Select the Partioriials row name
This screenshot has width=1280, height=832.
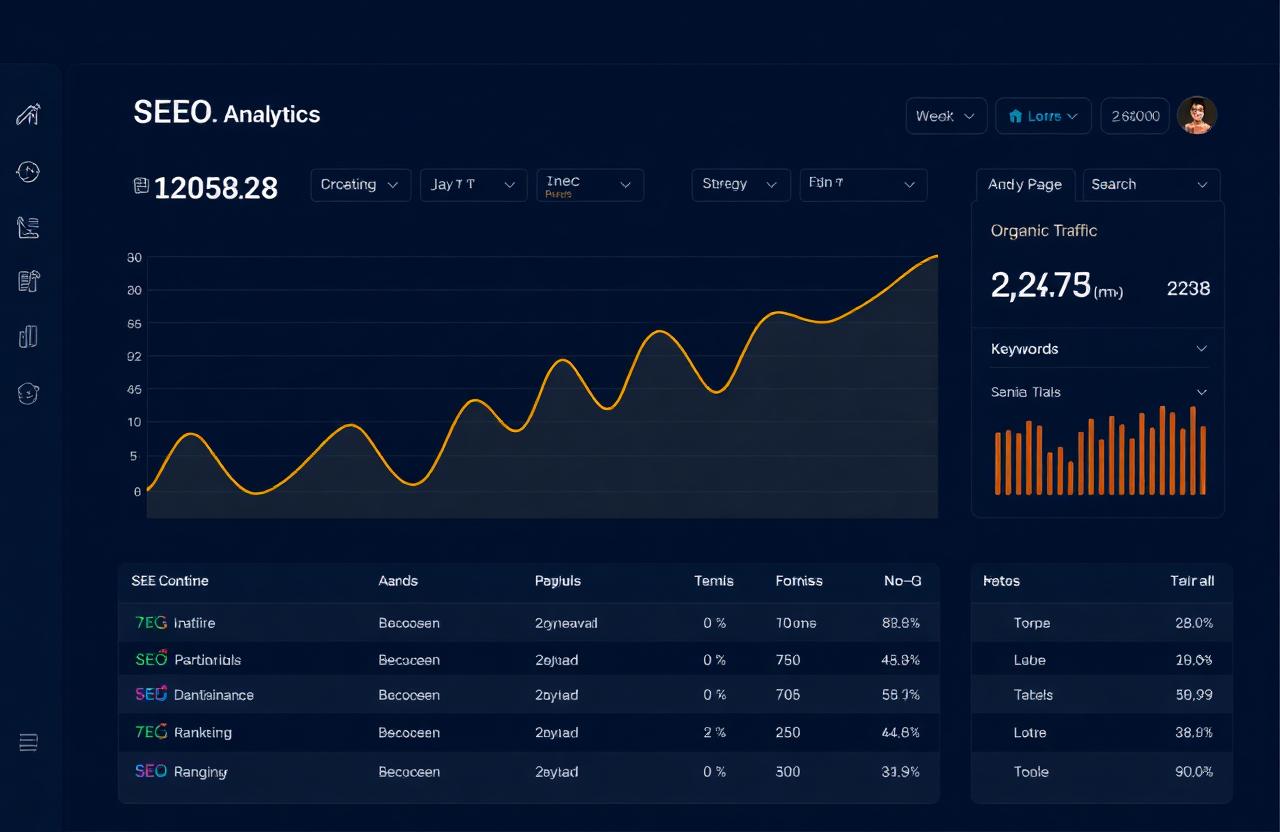[207, 660]
